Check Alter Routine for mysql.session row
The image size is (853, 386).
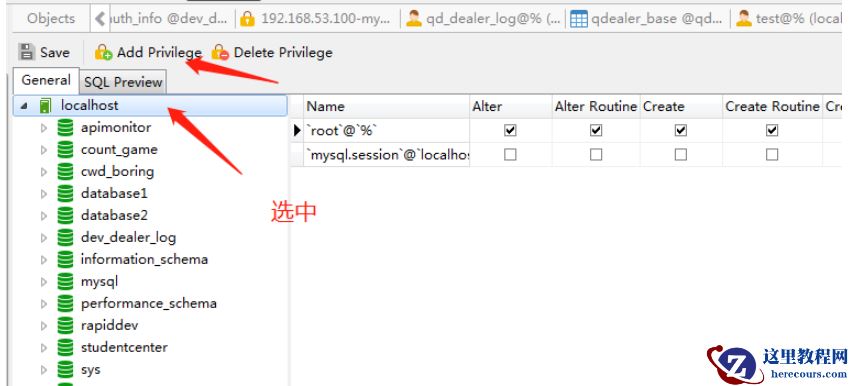596,155
